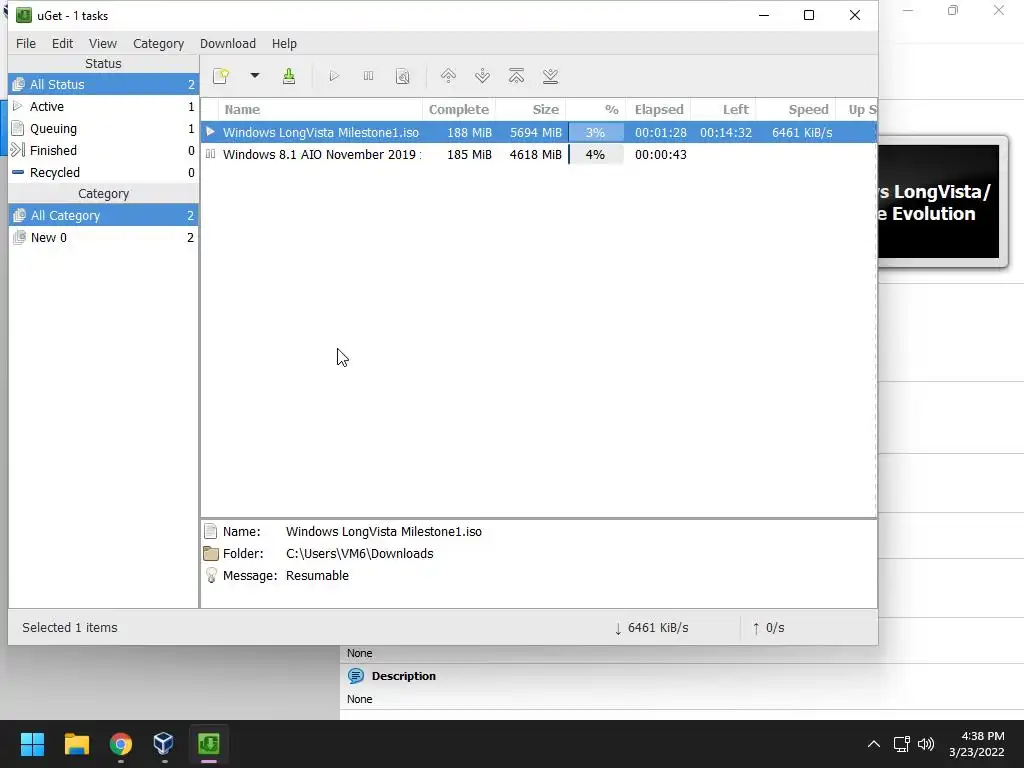Image resolution: width=1024 pixels, height=768 pixels.
Task: Click the Move to Top toolbar icon
Action: [x=516, y=76]
